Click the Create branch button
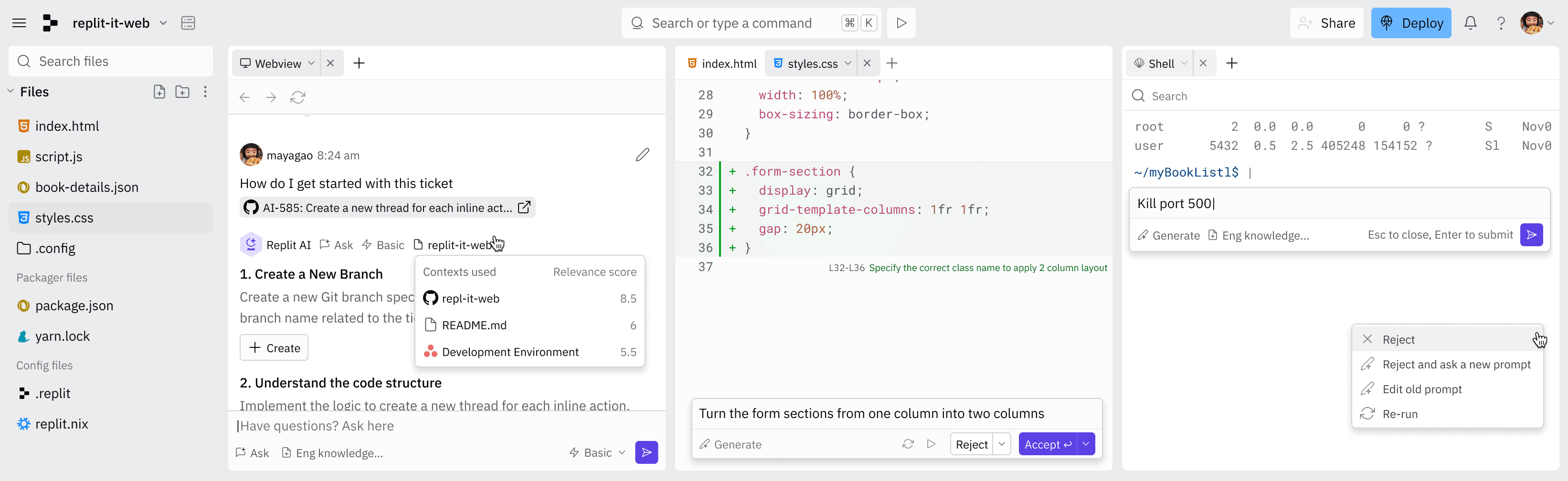Viewport: 1568px width, 481px height. [x=274, y=348]
